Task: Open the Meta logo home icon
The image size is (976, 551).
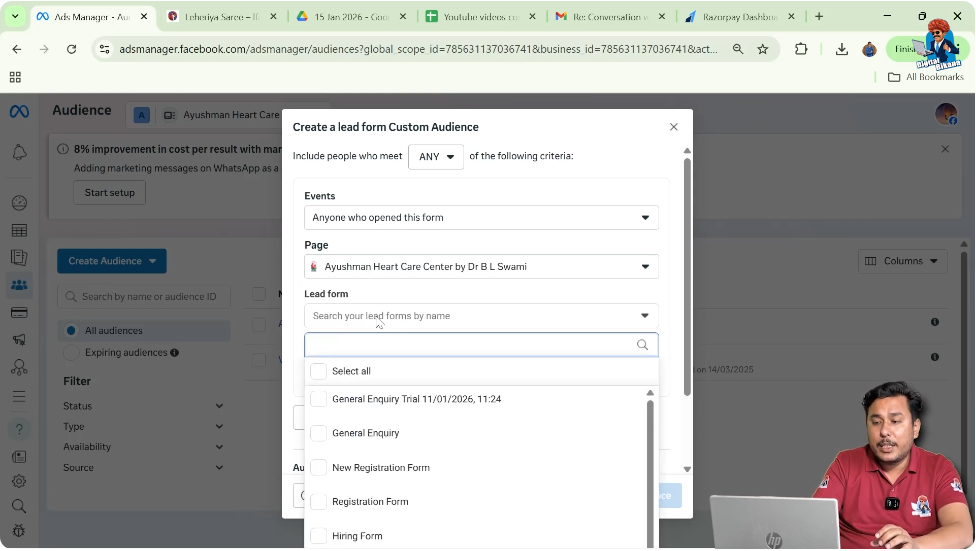Action: coord(19,111)
